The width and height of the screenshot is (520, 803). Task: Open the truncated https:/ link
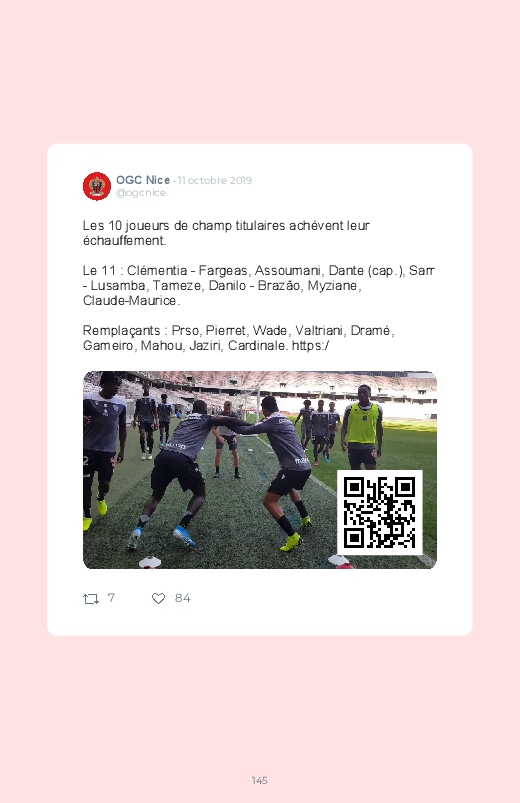310,346
